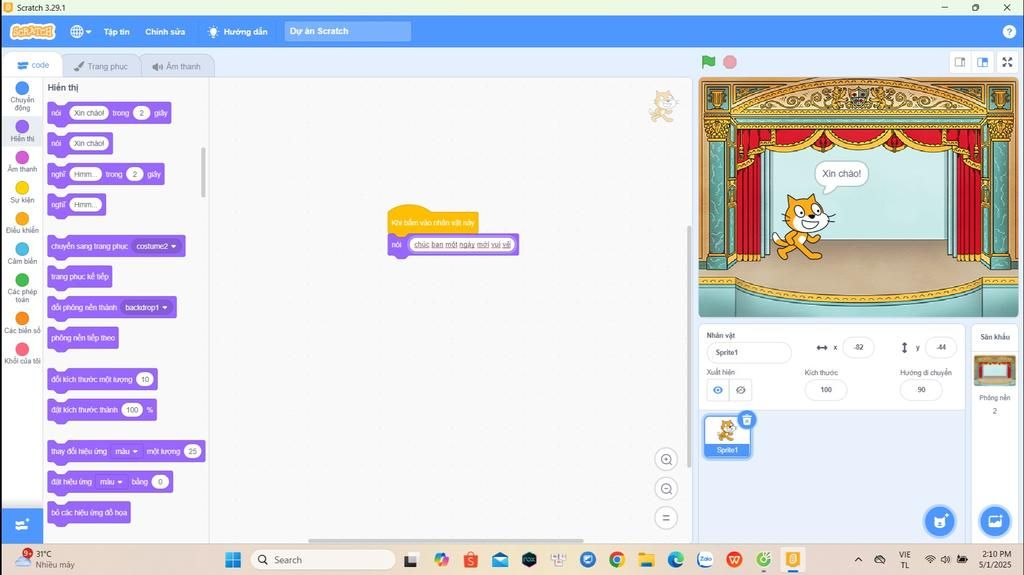The height and width of the screenshot is (575, 1024).
Task: Enter full screen stage mode
Action: click(1007, 62)
